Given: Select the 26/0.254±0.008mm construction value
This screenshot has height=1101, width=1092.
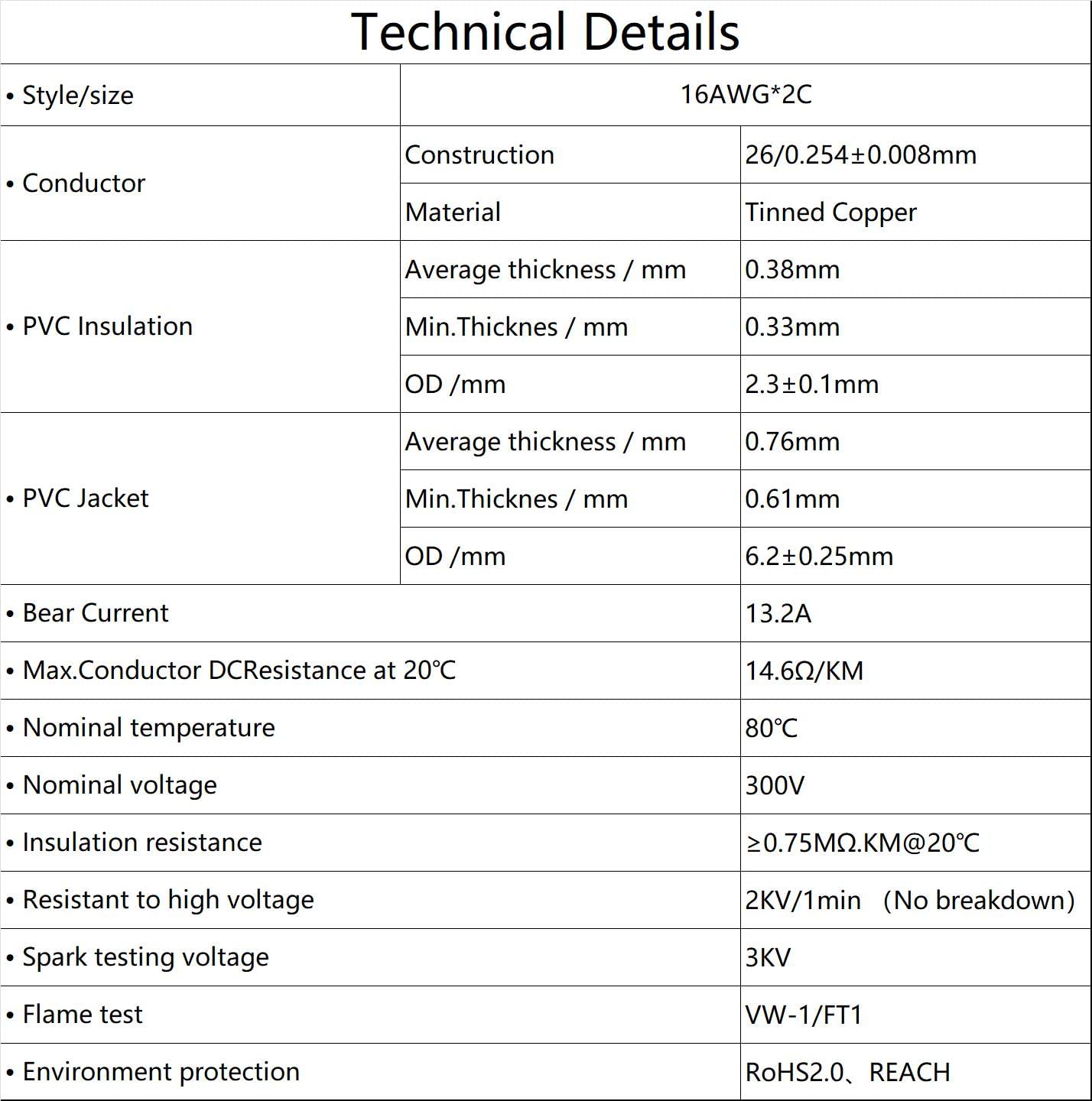Looking at the screenshot, I should coord(860,155).
